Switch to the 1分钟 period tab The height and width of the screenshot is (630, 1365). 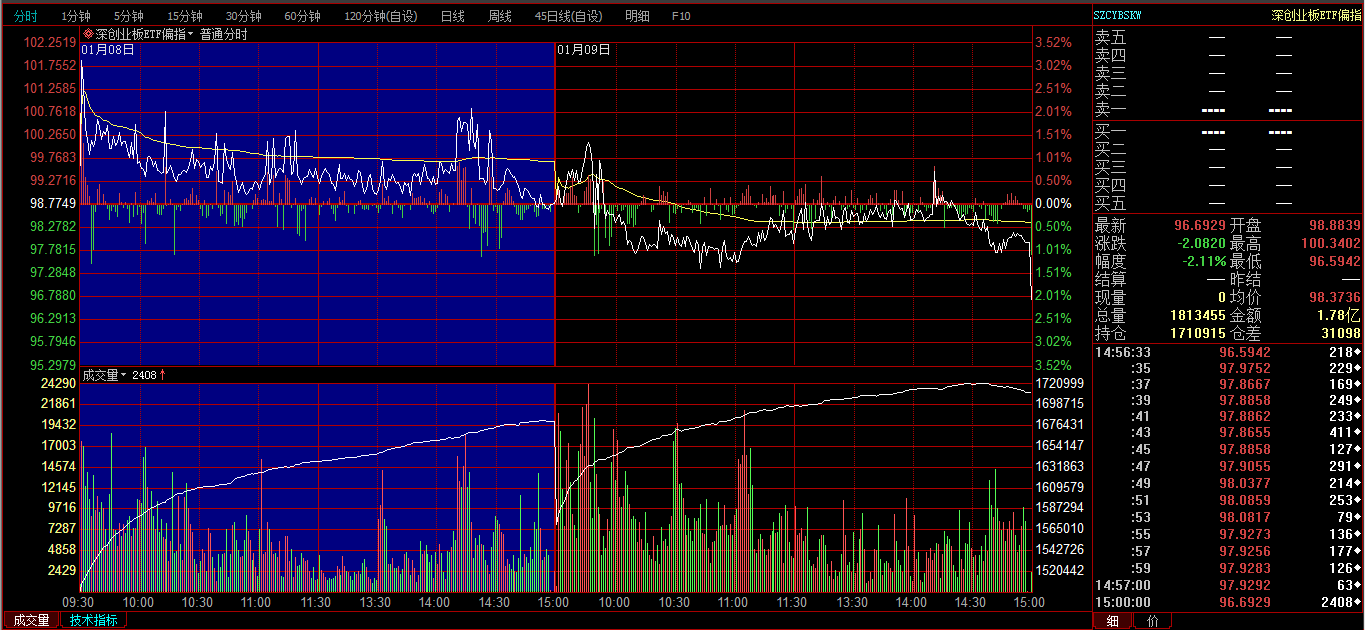[x=76, y=16]
